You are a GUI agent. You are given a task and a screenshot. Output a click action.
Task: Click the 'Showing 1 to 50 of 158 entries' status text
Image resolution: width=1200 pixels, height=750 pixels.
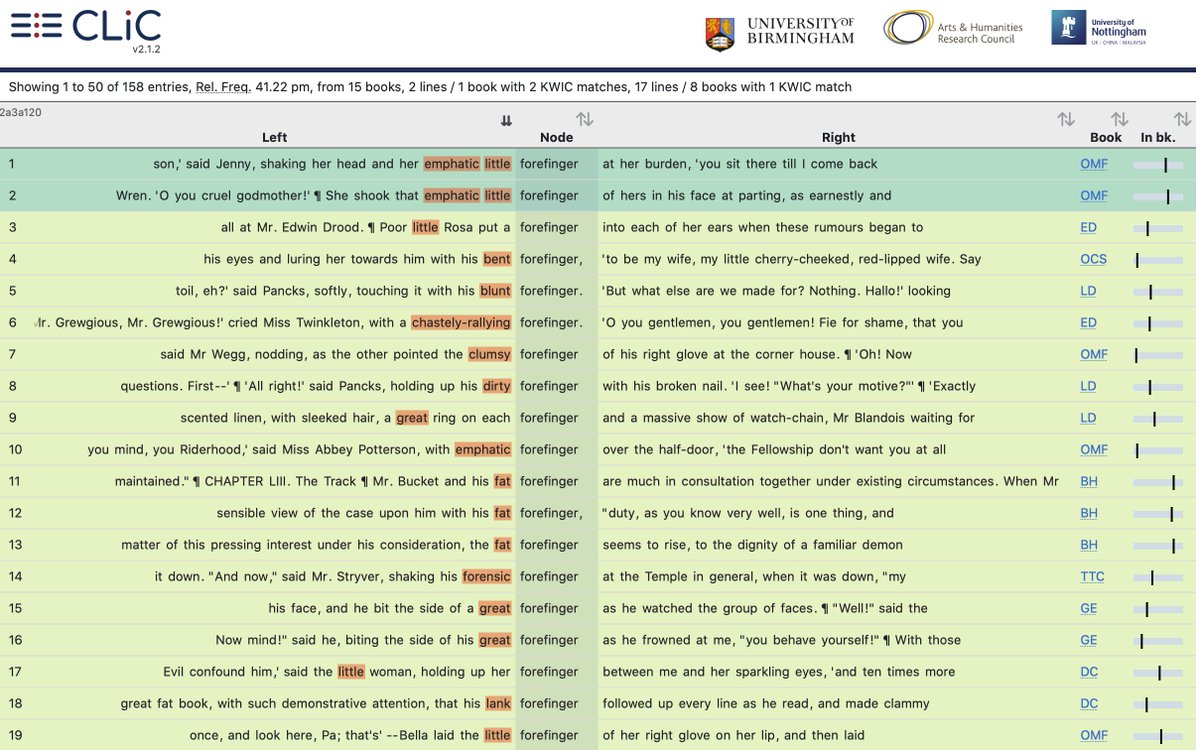pyautogui.click(x=99, y=87)
